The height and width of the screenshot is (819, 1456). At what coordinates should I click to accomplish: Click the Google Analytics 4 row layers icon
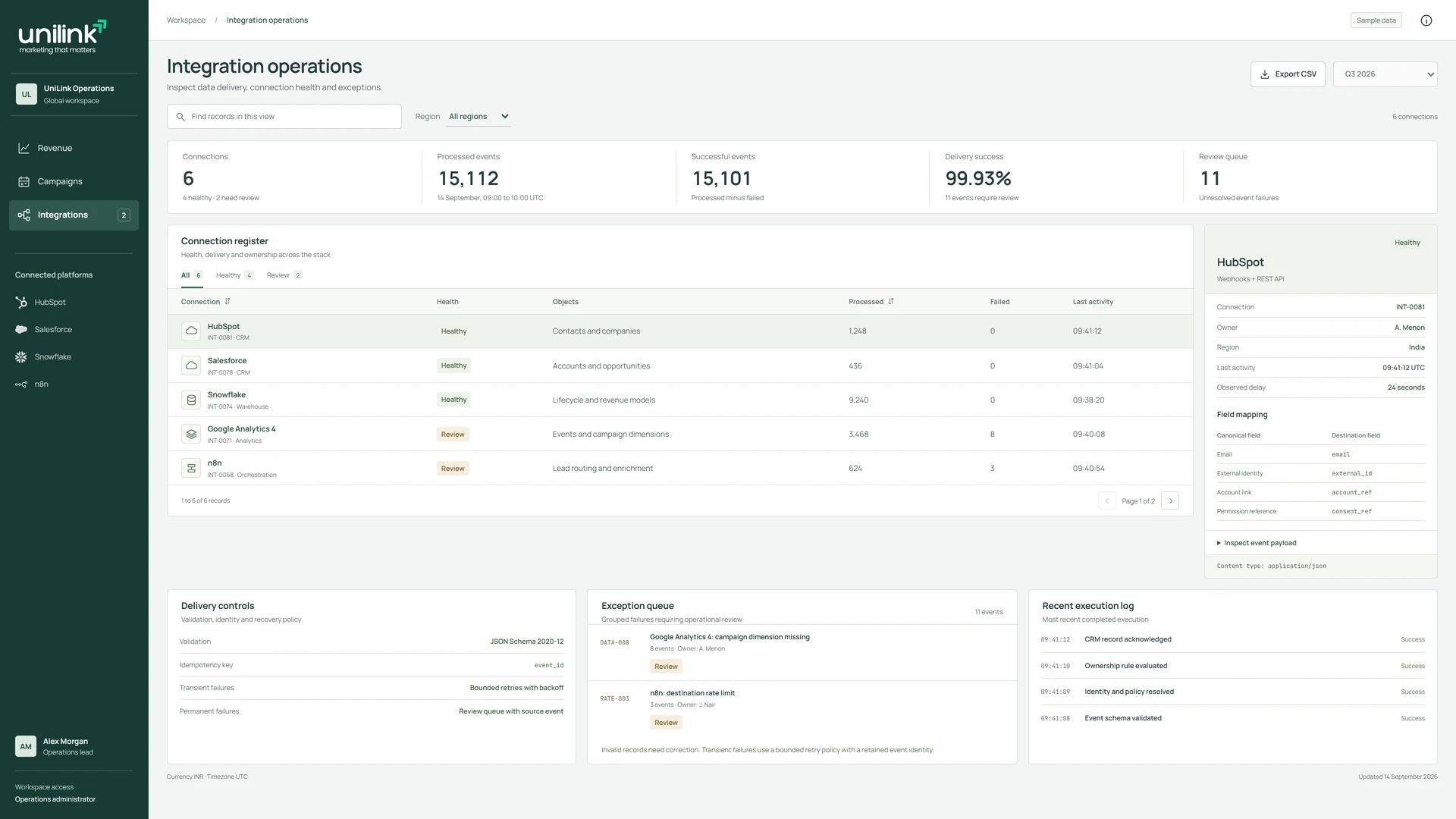[191, 434]
